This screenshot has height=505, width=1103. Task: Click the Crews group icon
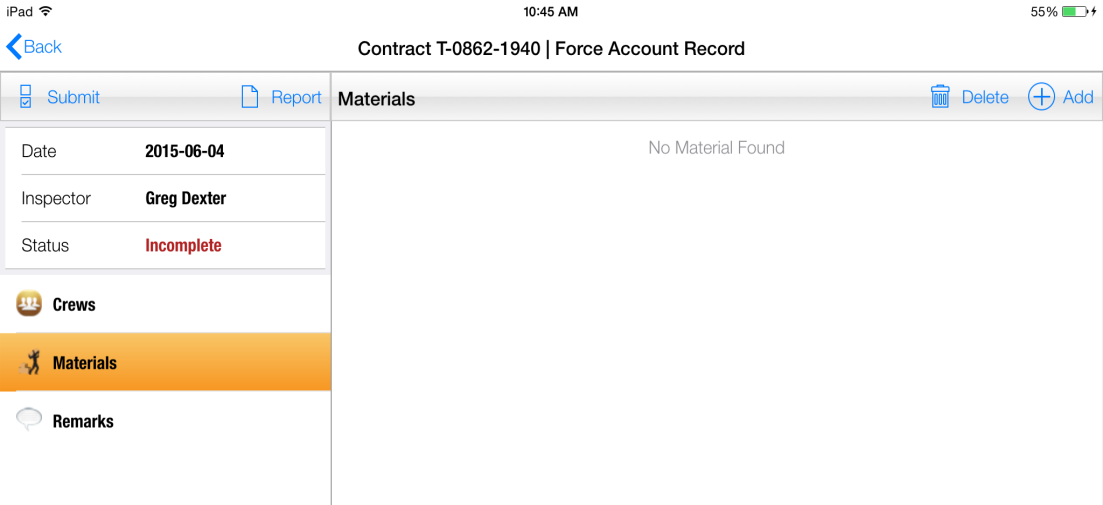tap(29, 304)
